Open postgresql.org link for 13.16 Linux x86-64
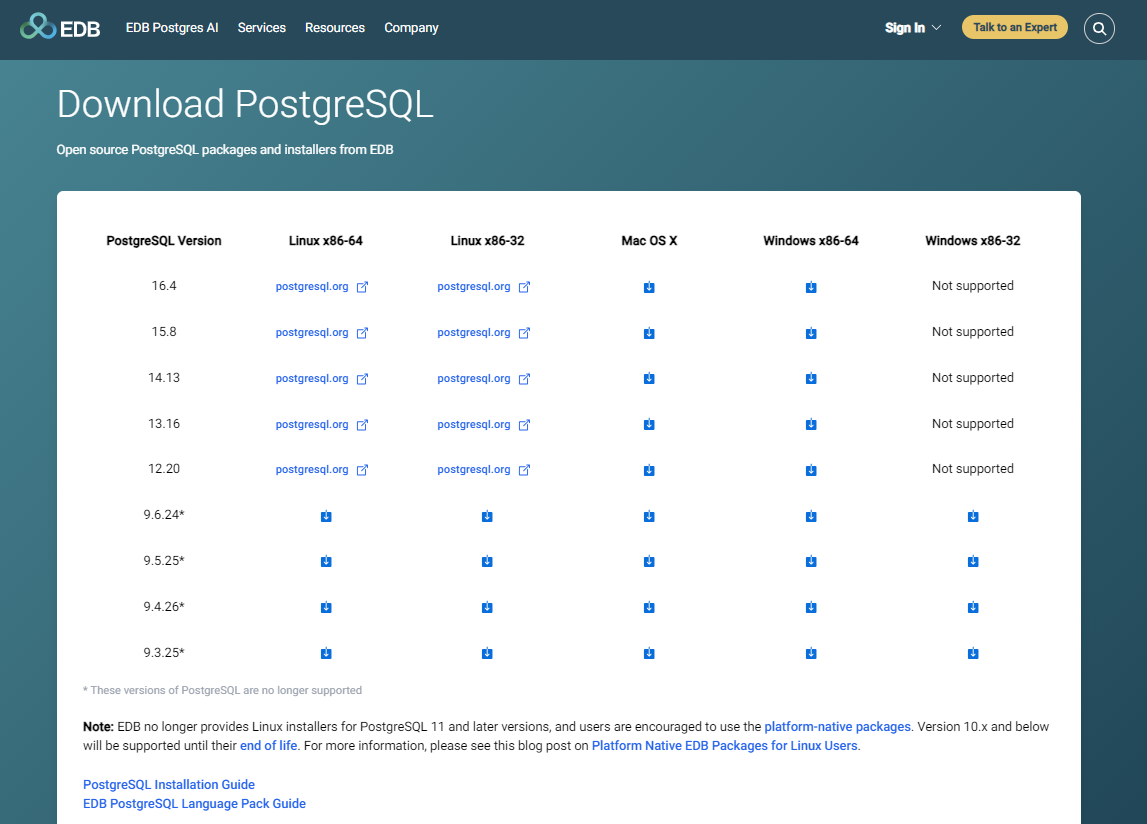Screen dimensions: 1147x824 click(322, 424)
